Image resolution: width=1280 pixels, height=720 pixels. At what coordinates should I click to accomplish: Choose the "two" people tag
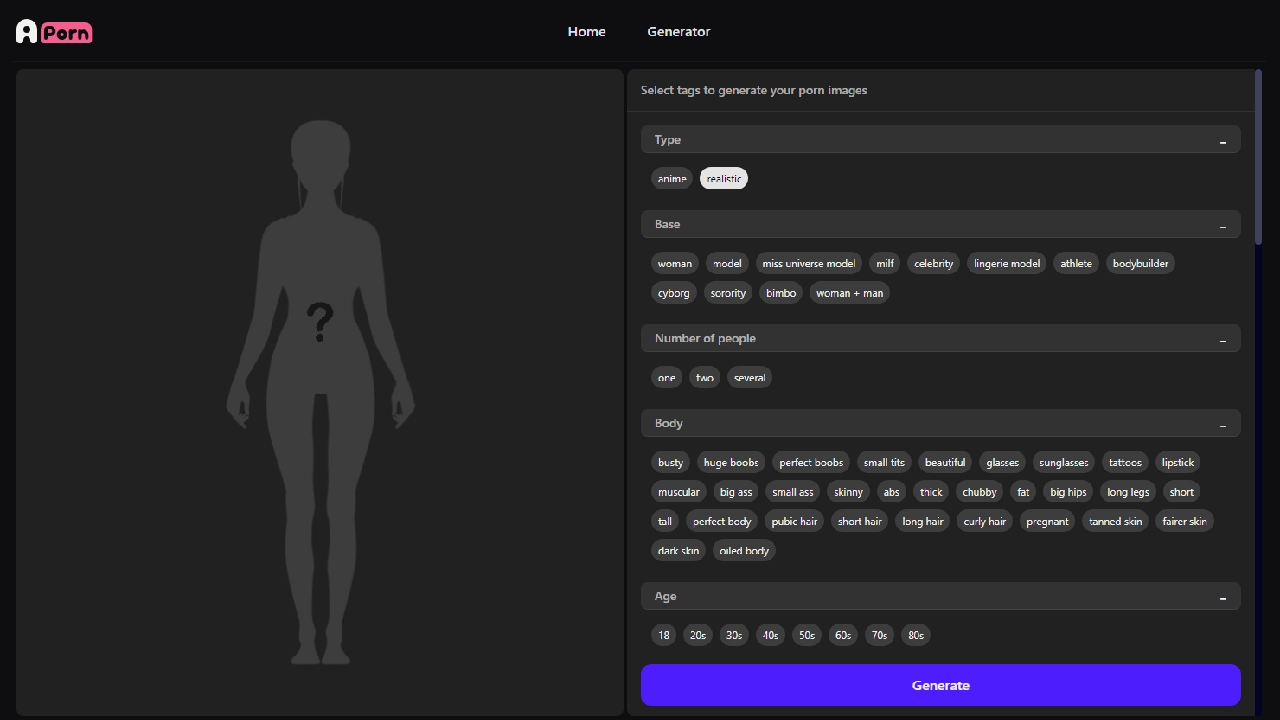pyautogui.click(x=705, y=378)
